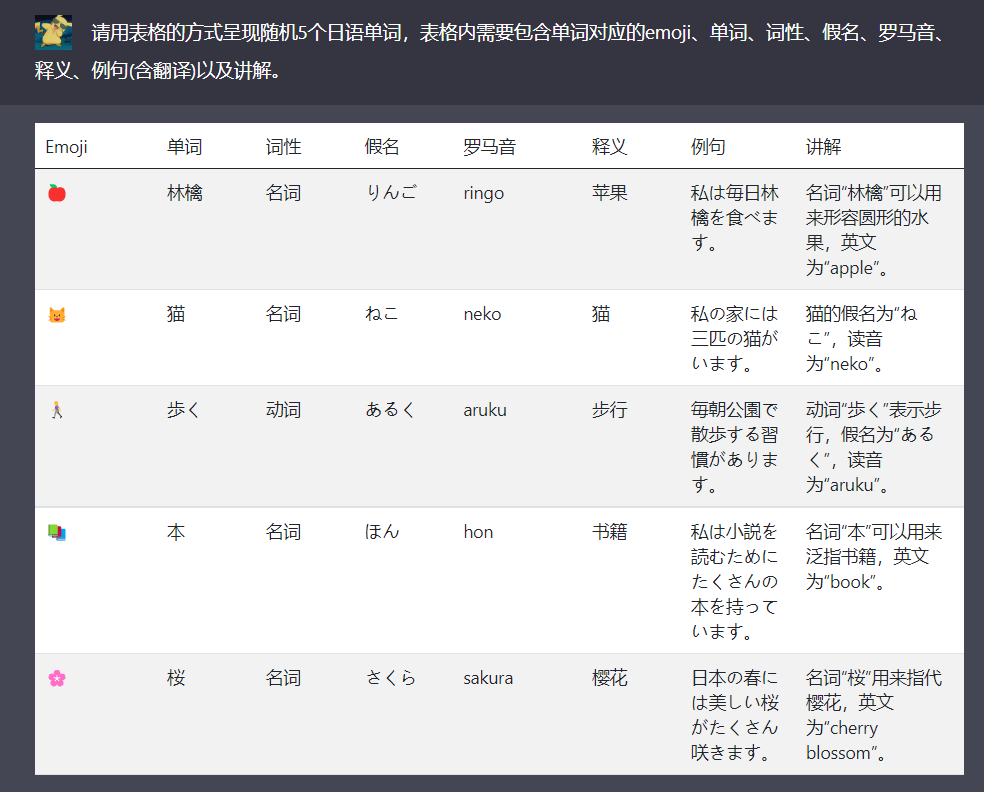Screen dimensions: 984x792
Task: Click 名词 in the ほん row
Action: pyautogui.click(x=283, y=532)
